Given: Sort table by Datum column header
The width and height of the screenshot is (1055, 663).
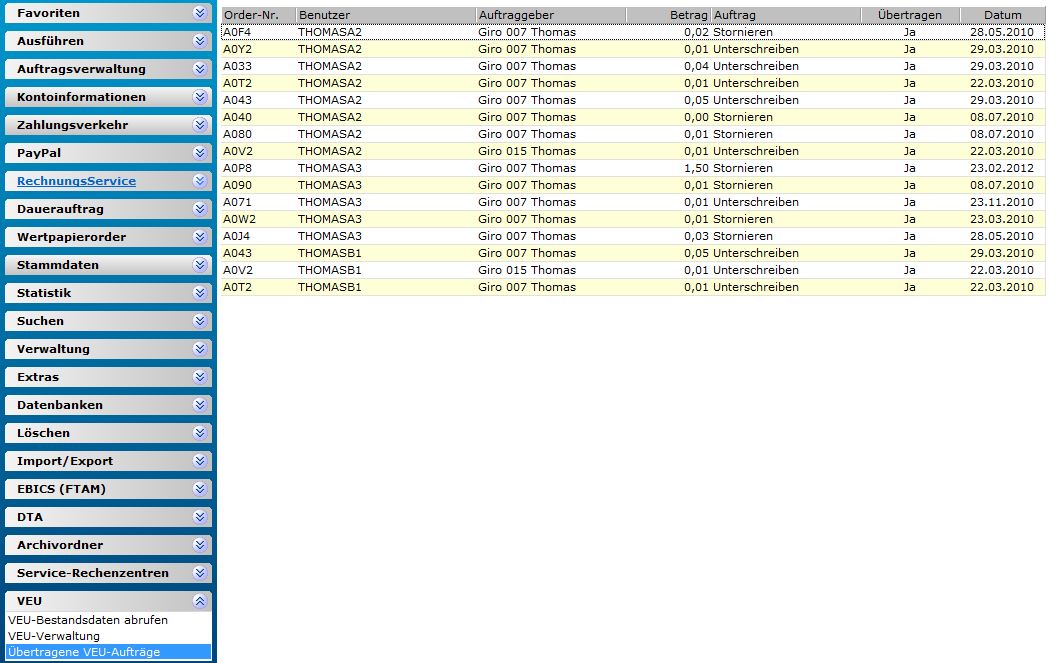Looking at the screenshot, I should [x=1003, y=15].
